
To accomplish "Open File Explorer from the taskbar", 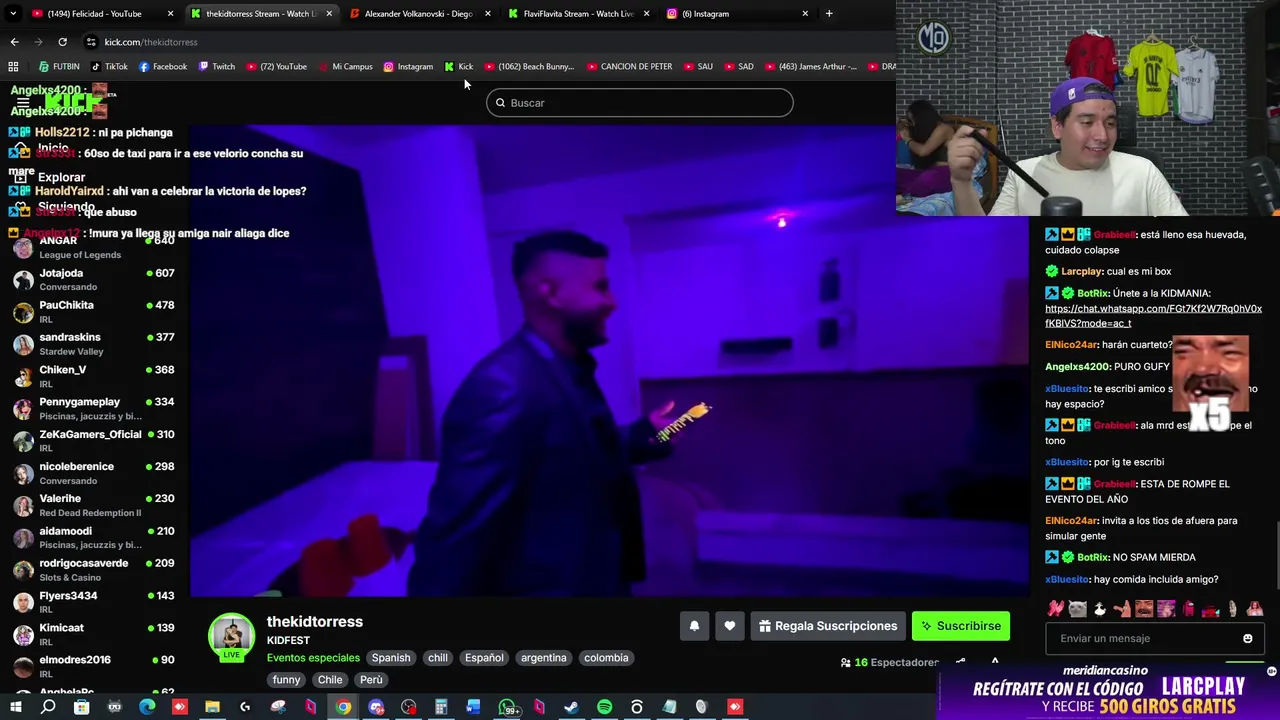I will pyautogui.click(x=212, y=707).
